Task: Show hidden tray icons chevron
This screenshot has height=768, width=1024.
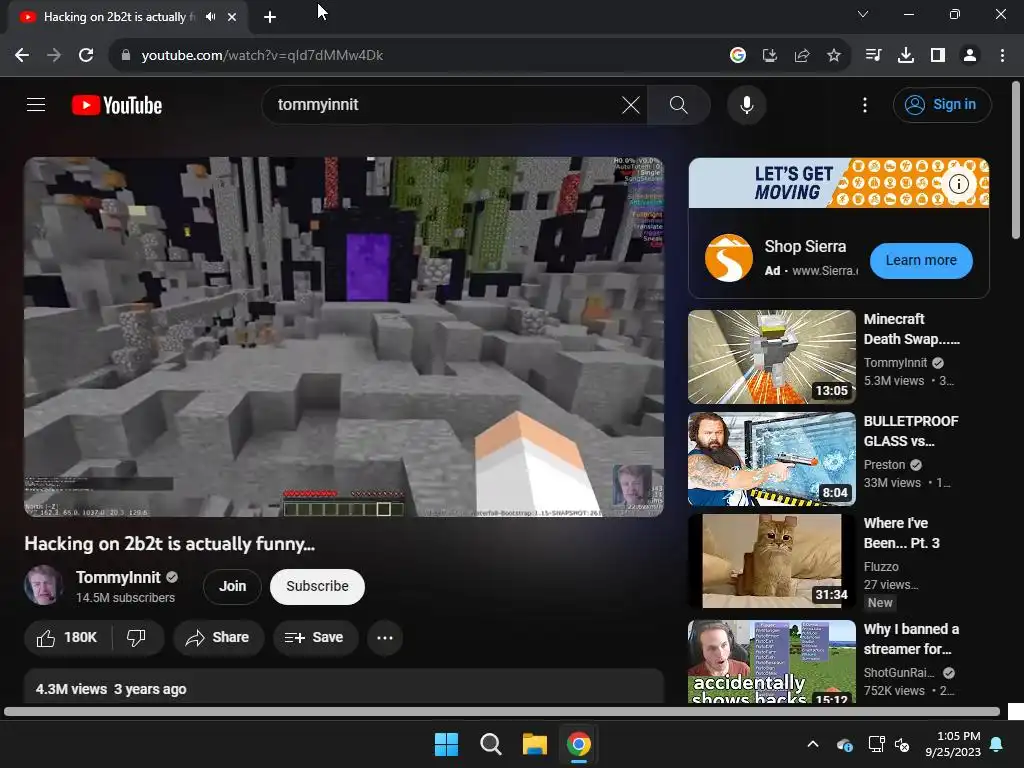Action: [x=813, y=744]
